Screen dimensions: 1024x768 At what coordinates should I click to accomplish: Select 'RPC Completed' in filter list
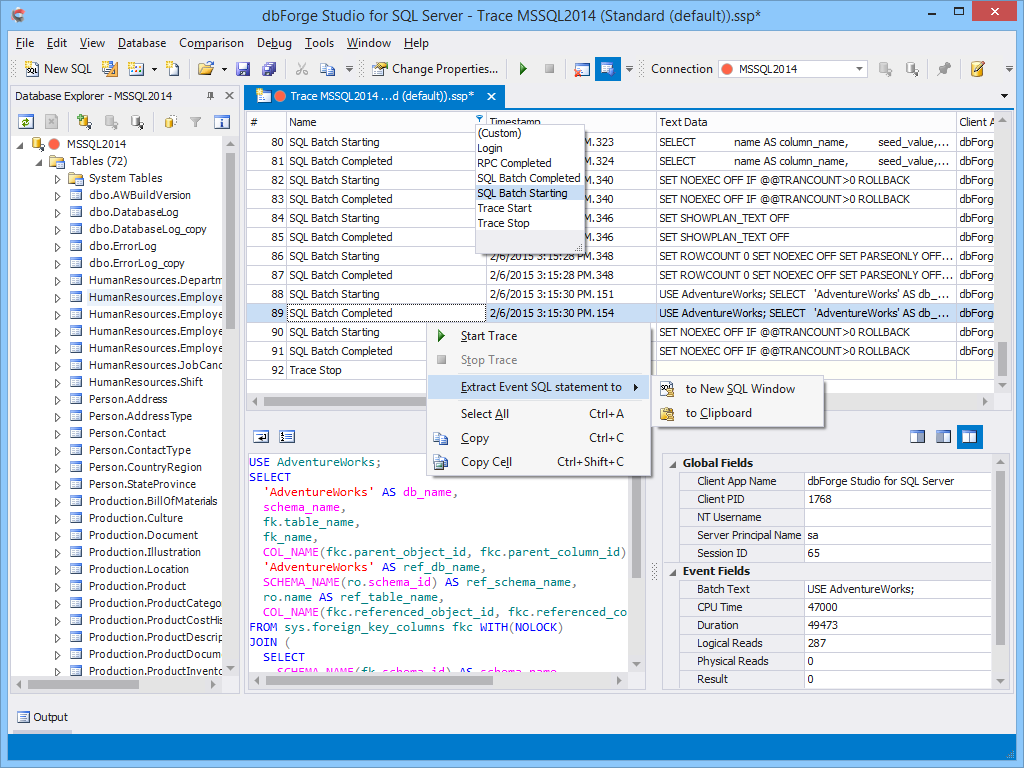[x=514, y=163]
